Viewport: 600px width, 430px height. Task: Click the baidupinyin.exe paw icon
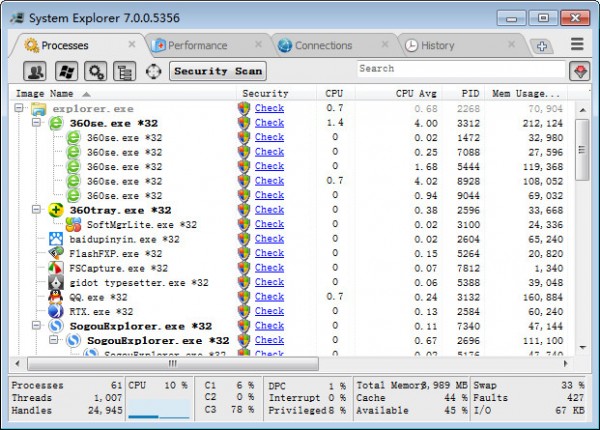tap(56, 239)
